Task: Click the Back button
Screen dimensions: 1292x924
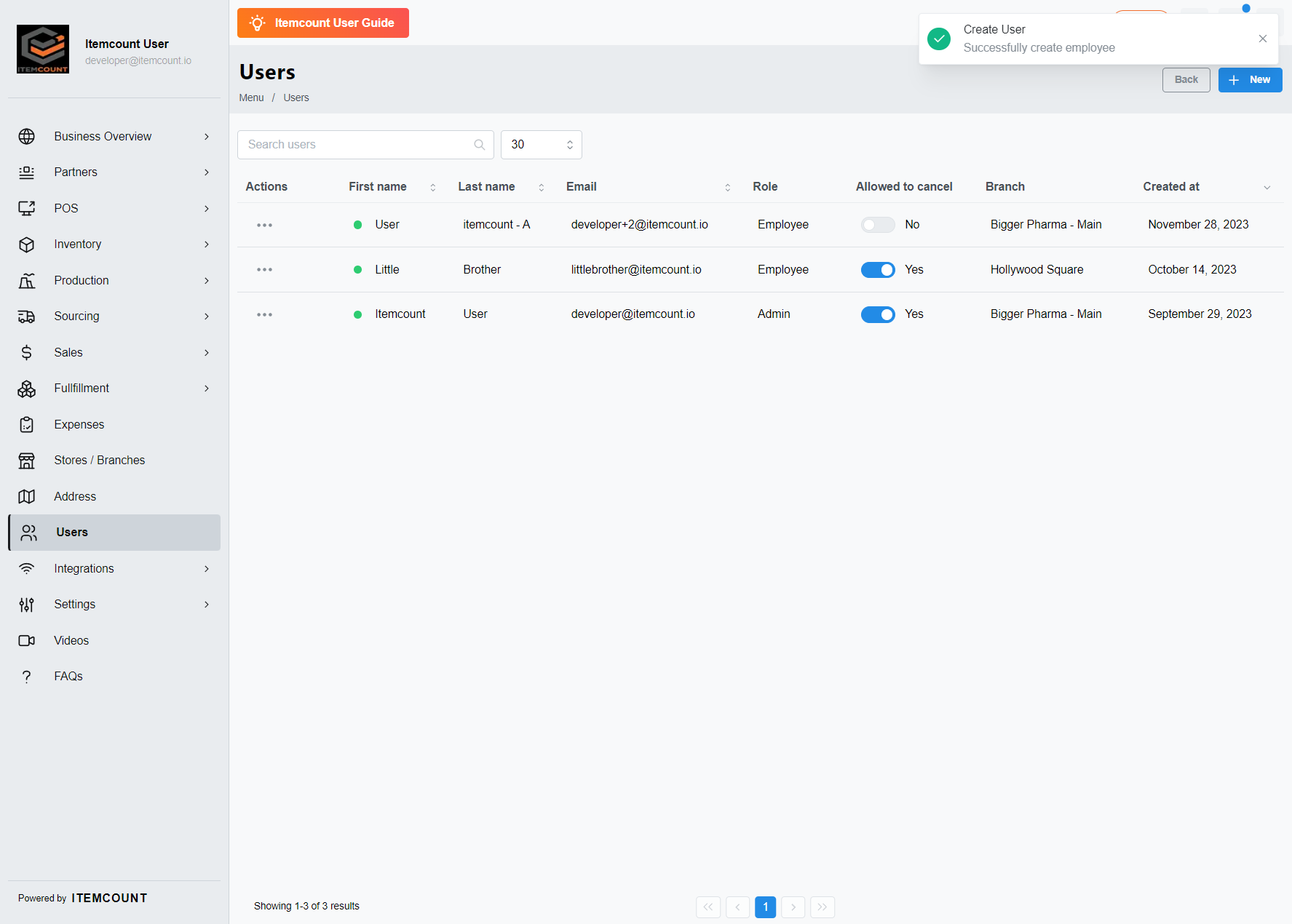Action: click(1186, 80)
